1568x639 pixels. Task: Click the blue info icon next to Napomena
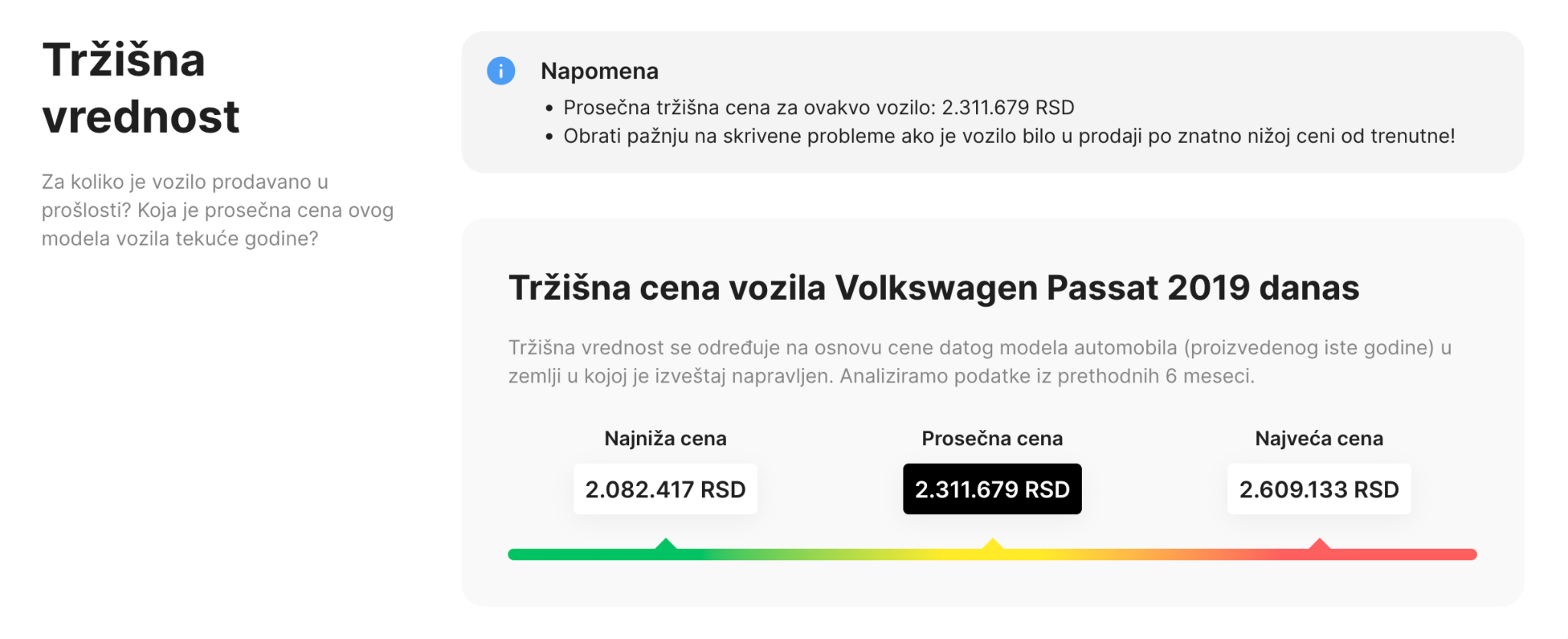500,71
